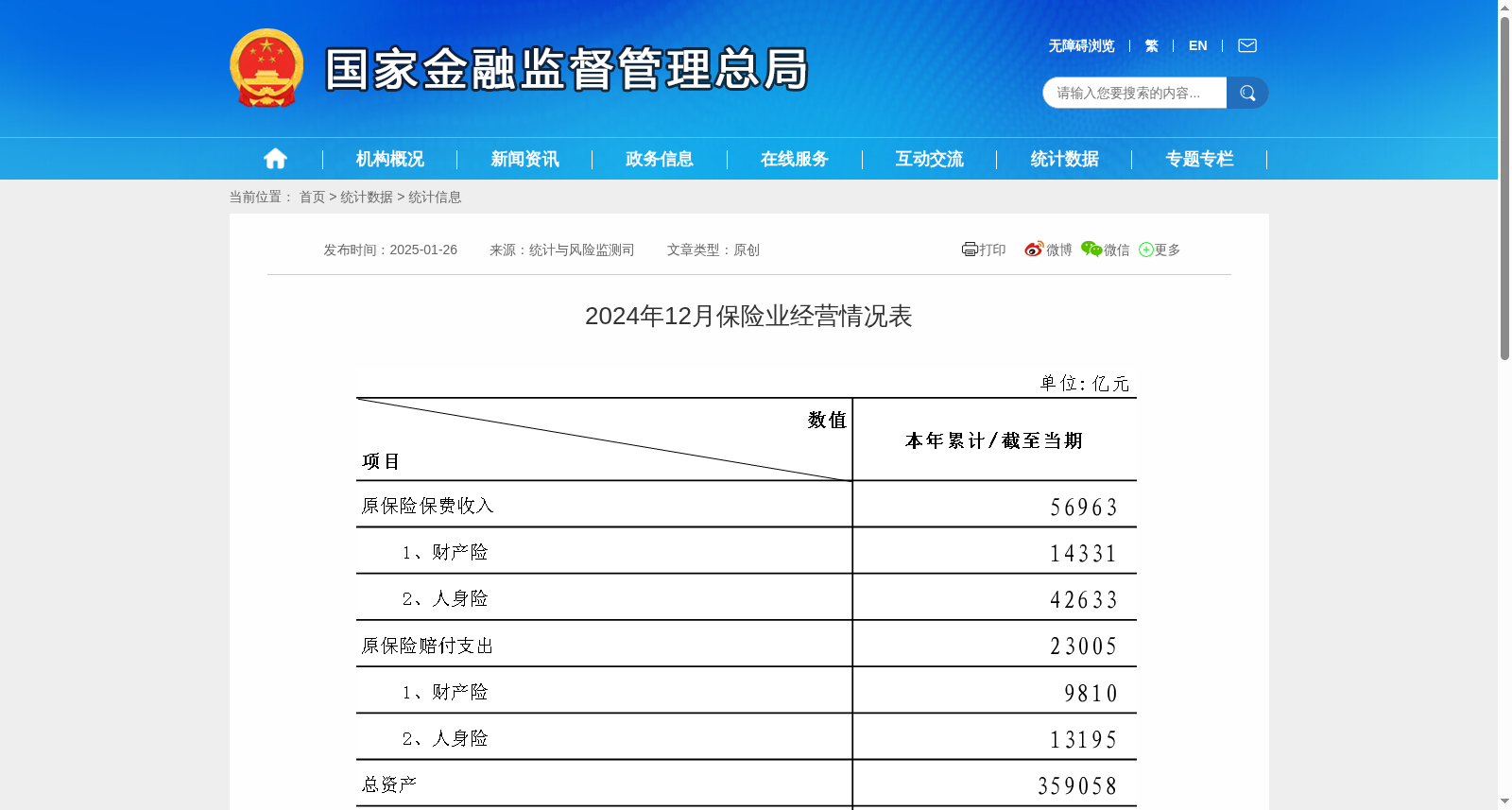The height and width of the screenshot is (810, 1512).
Task: Click the scrollbar up arrow
Action: (x=1504, y=8)
